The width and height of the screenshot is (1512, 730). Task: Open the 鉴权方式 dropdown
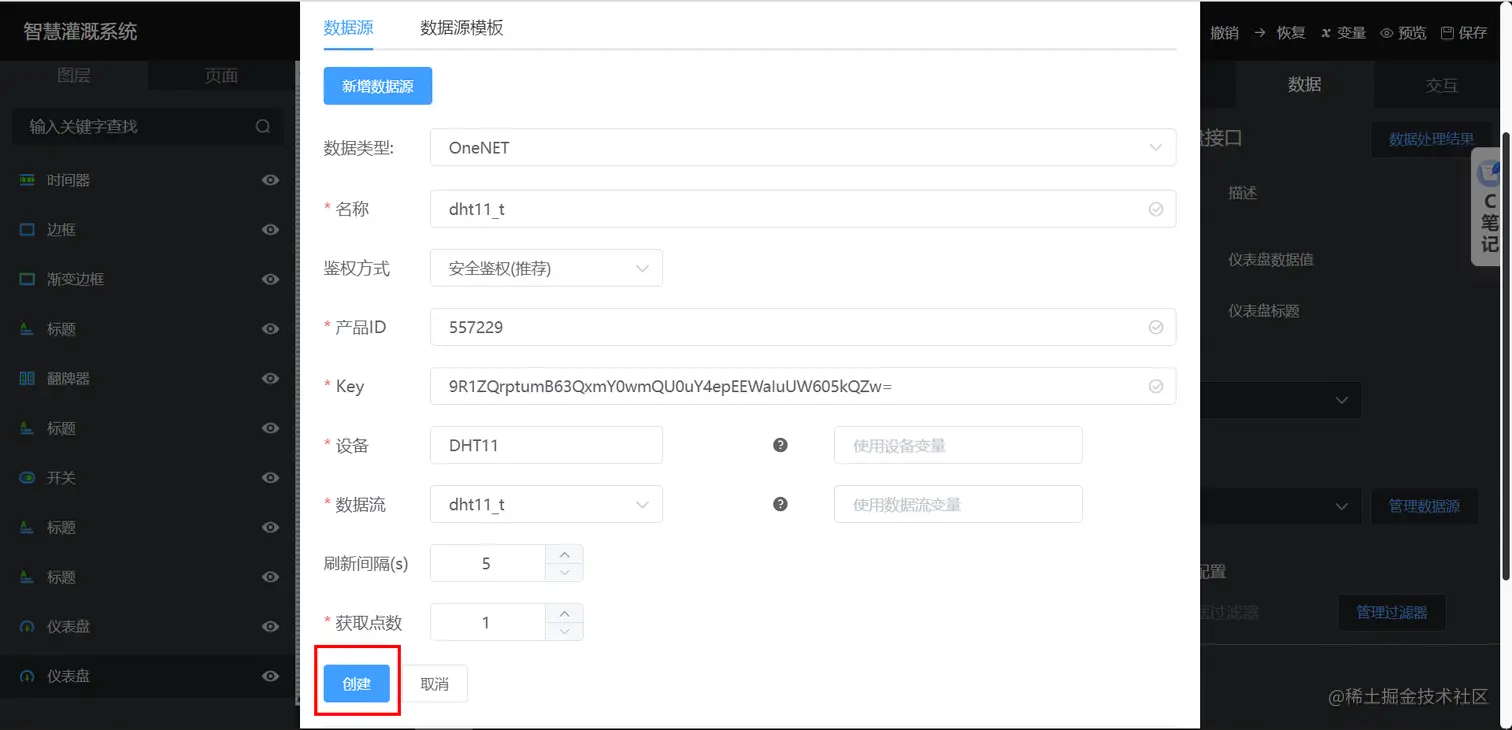546,268
